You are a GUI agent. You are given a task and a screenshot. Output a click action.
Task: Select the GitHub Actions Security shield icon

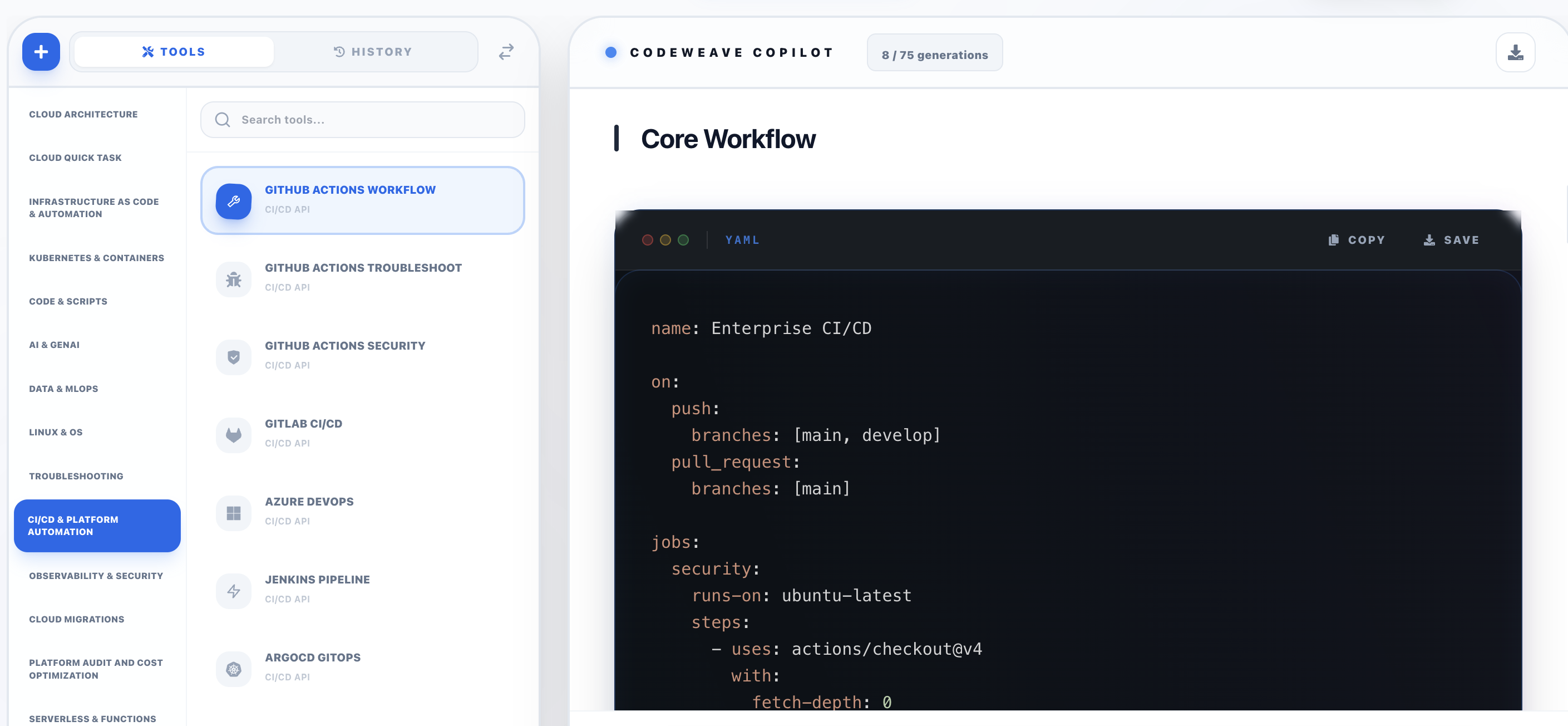[x=233, y=357]
